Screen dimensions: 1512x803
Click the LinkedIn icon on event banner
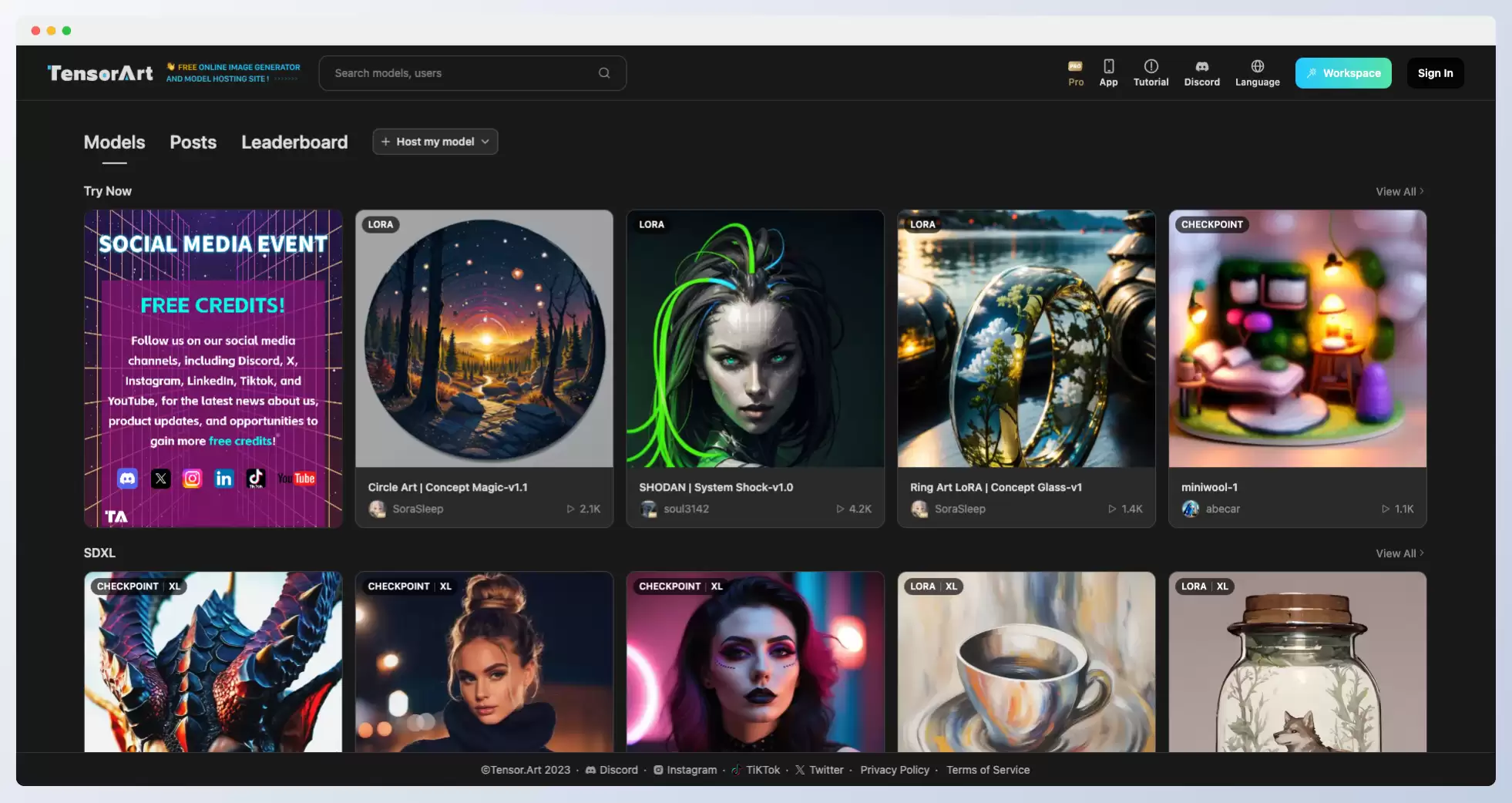pyautogui.click(x=223, y=479)
